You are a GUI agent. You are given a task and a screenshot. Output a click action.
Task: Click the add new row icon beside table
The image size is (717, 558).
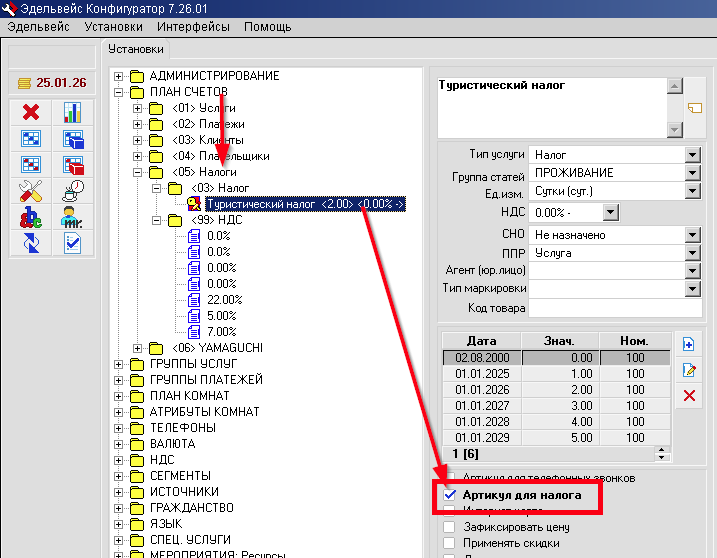tap(688, 345)
